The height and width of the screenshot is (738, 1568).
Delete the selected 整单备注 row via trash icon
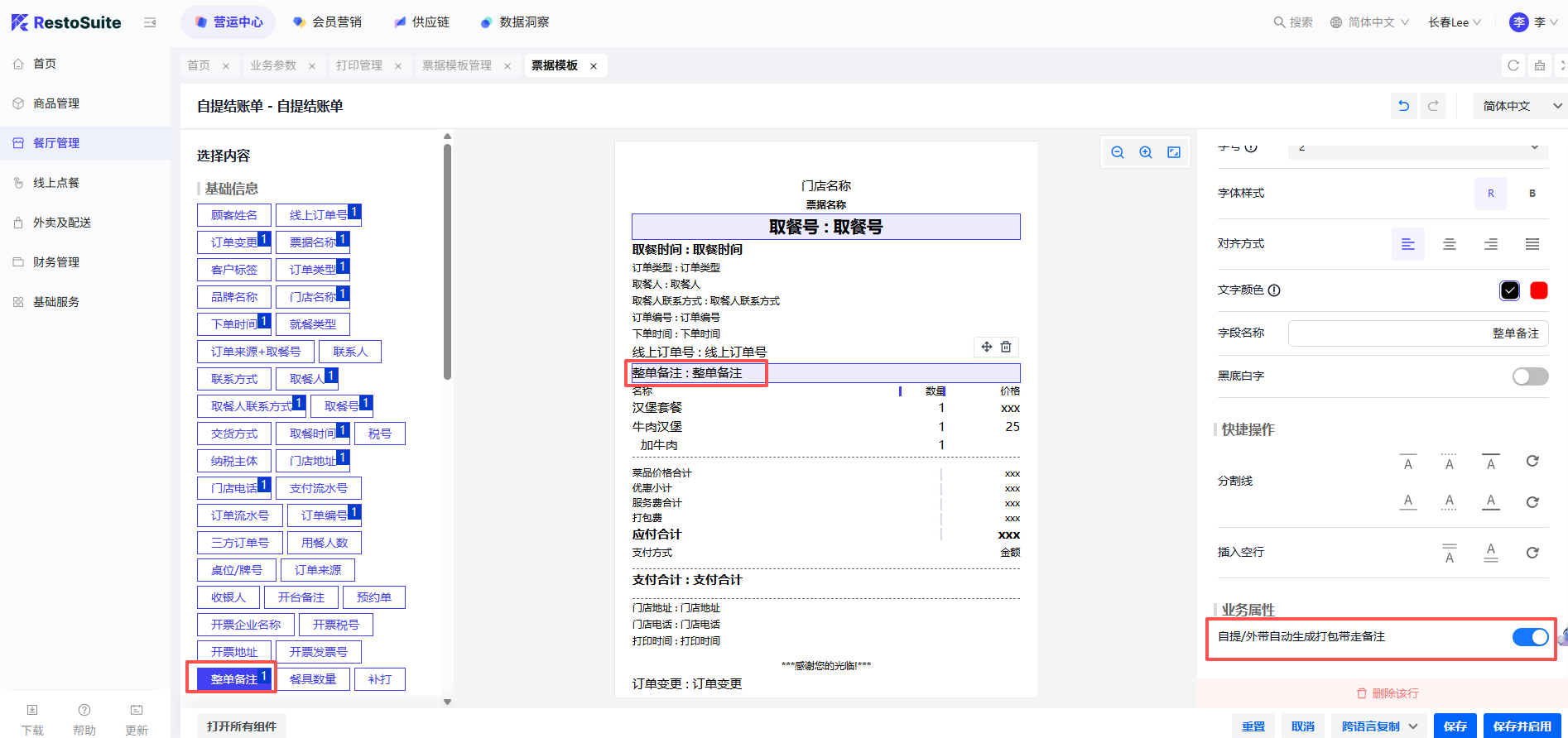pyautogui.click(x=1006, y=347)
